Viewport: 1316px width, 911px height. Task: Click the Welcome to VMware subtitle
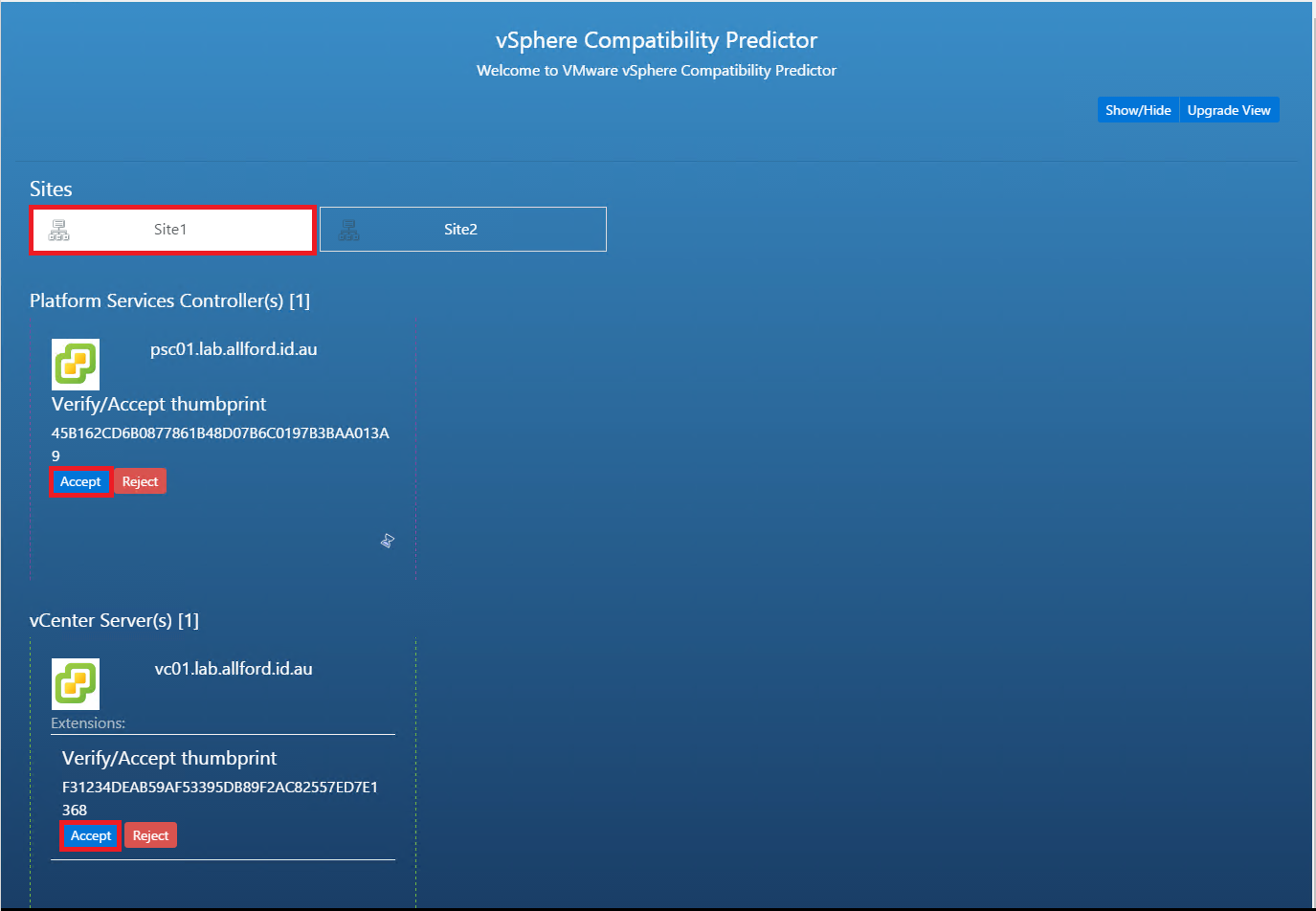657,71
